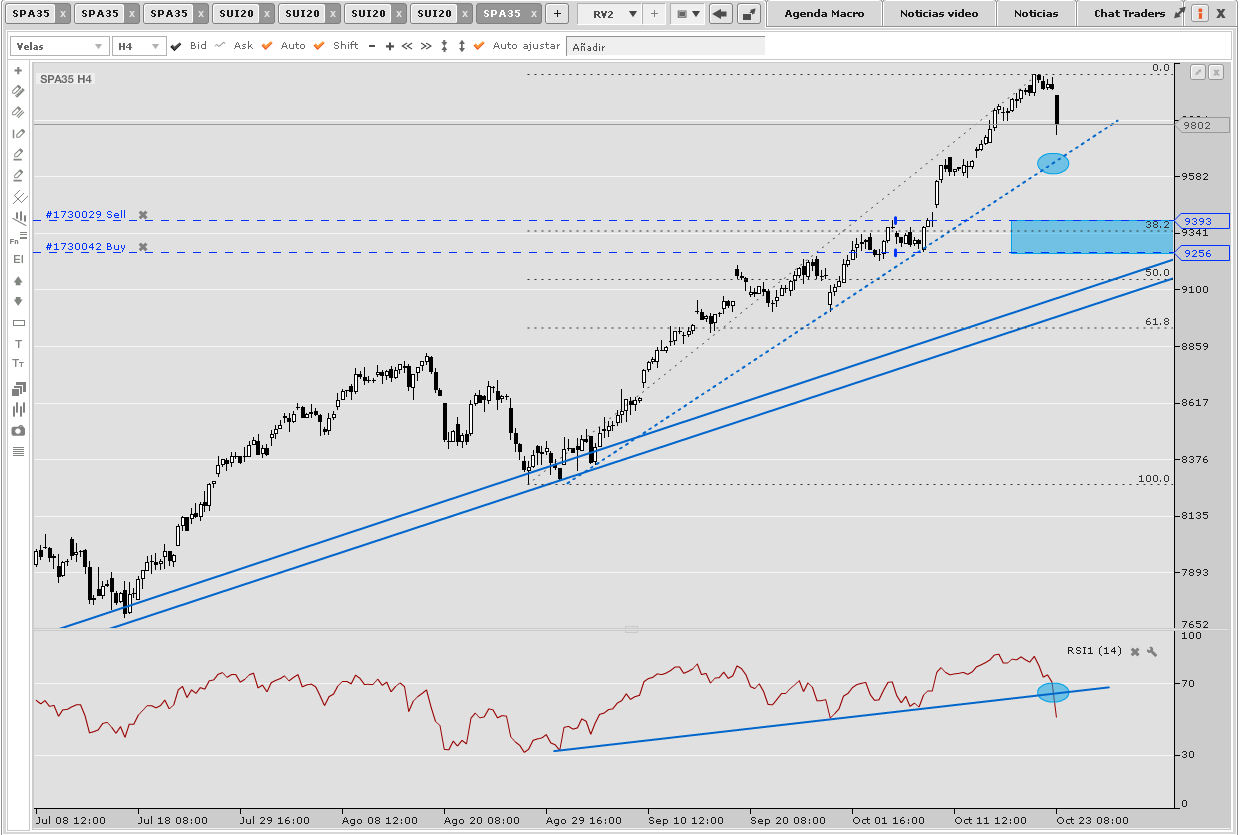Select the single text label tool
The width and height of the screenshot is (1240, 835).
17,344
